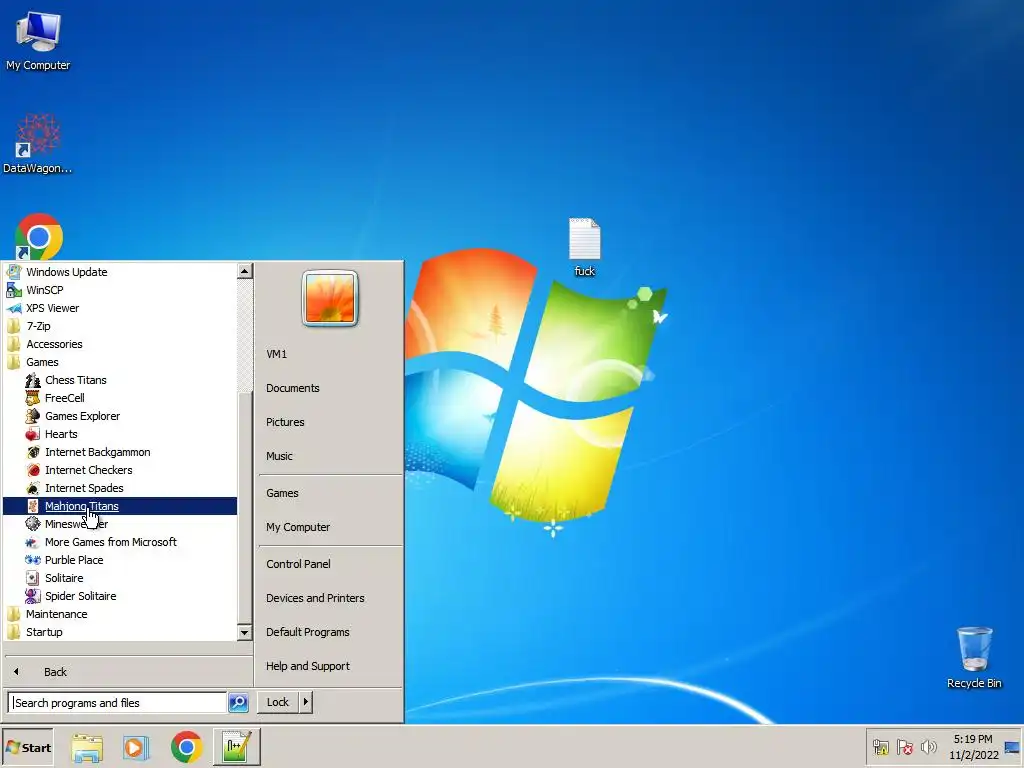
Task: Open the Recycle Bin icon
Action: [974, 657]
